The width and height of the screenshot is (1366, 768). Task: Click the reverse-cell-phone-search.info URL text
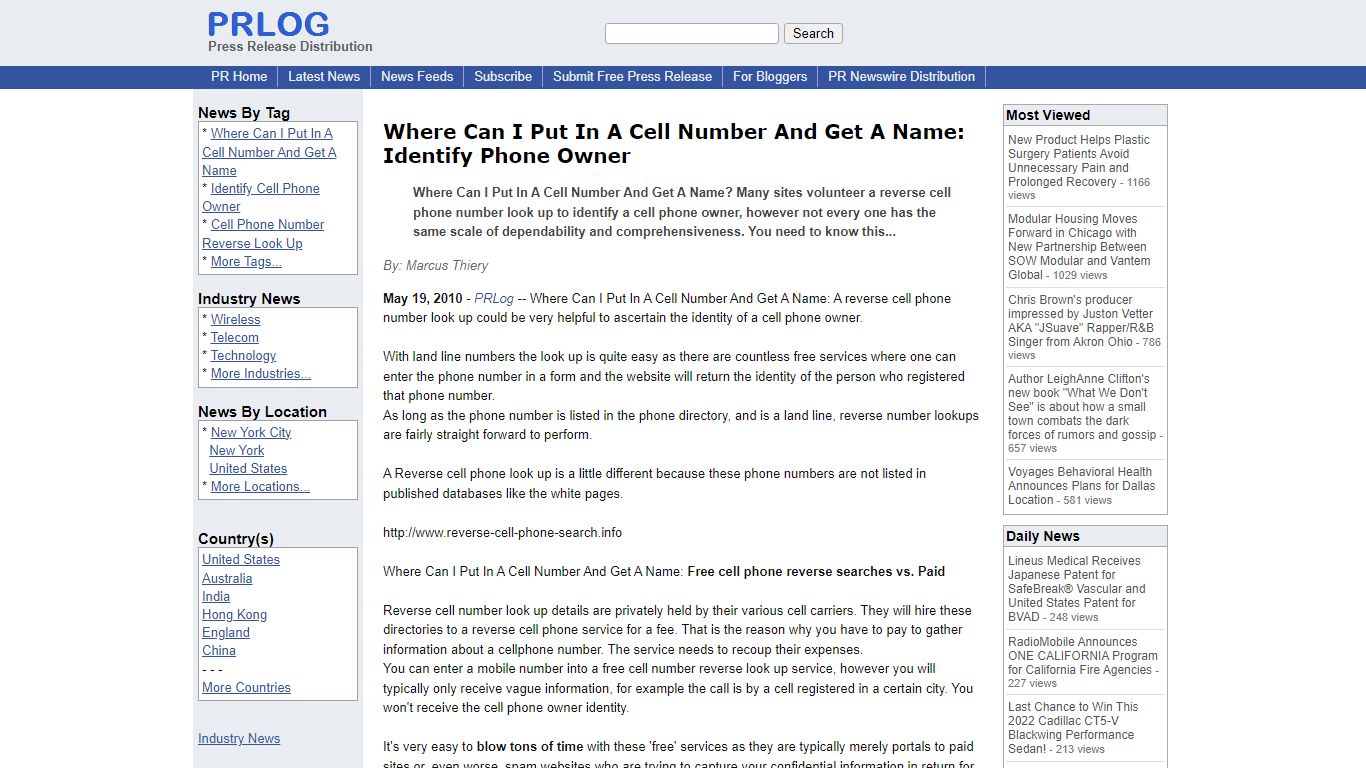[502, 532]
